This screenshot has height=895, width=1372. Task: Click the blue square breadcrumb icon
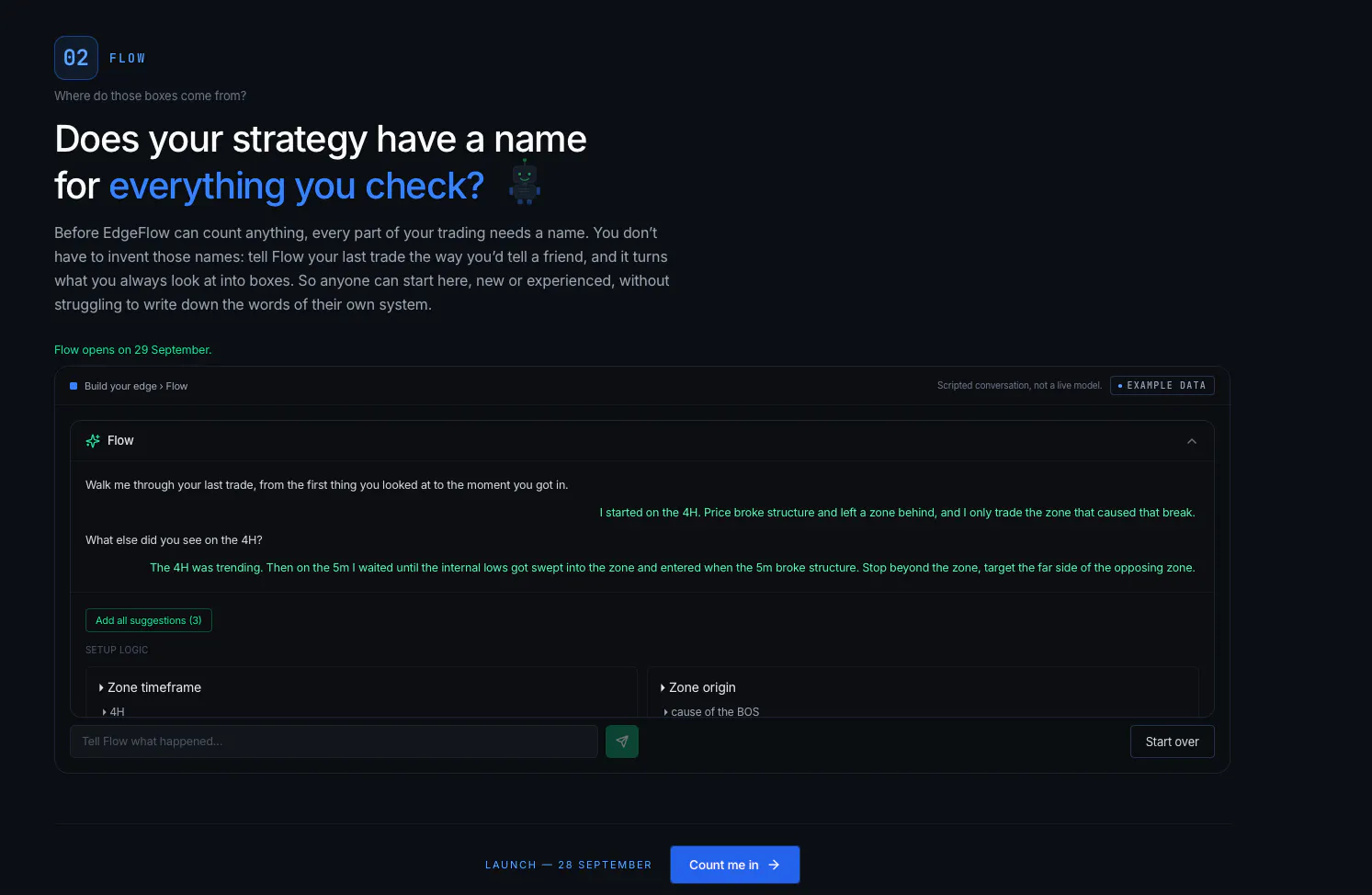pos(74,386)
